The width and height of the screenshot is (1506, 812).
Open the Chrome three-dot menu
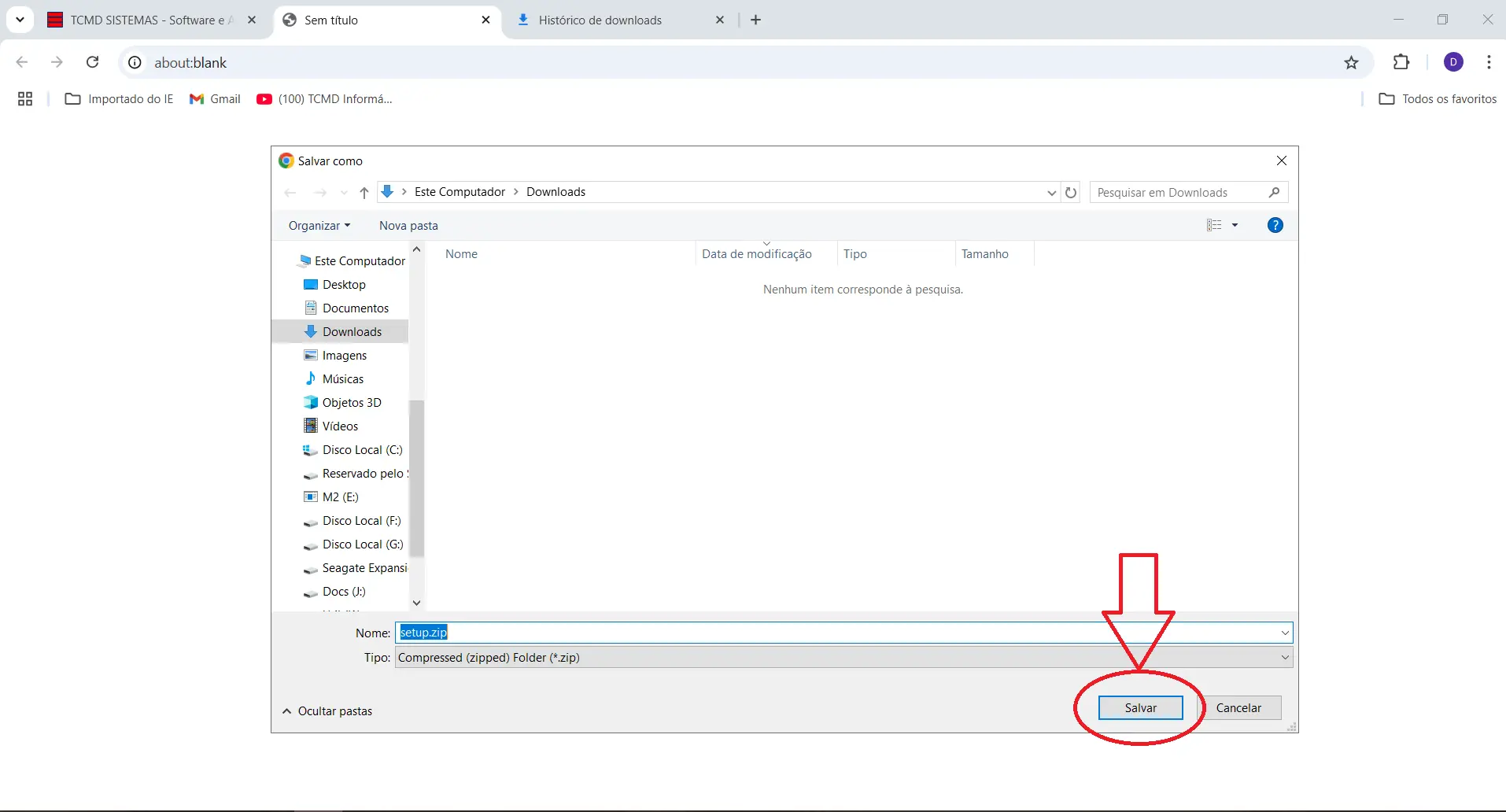1489,63
